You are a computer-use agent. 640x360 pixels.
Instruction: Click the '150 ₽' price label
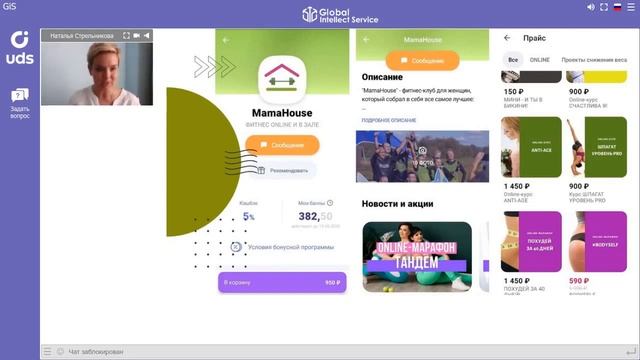(x=513, y=91)
